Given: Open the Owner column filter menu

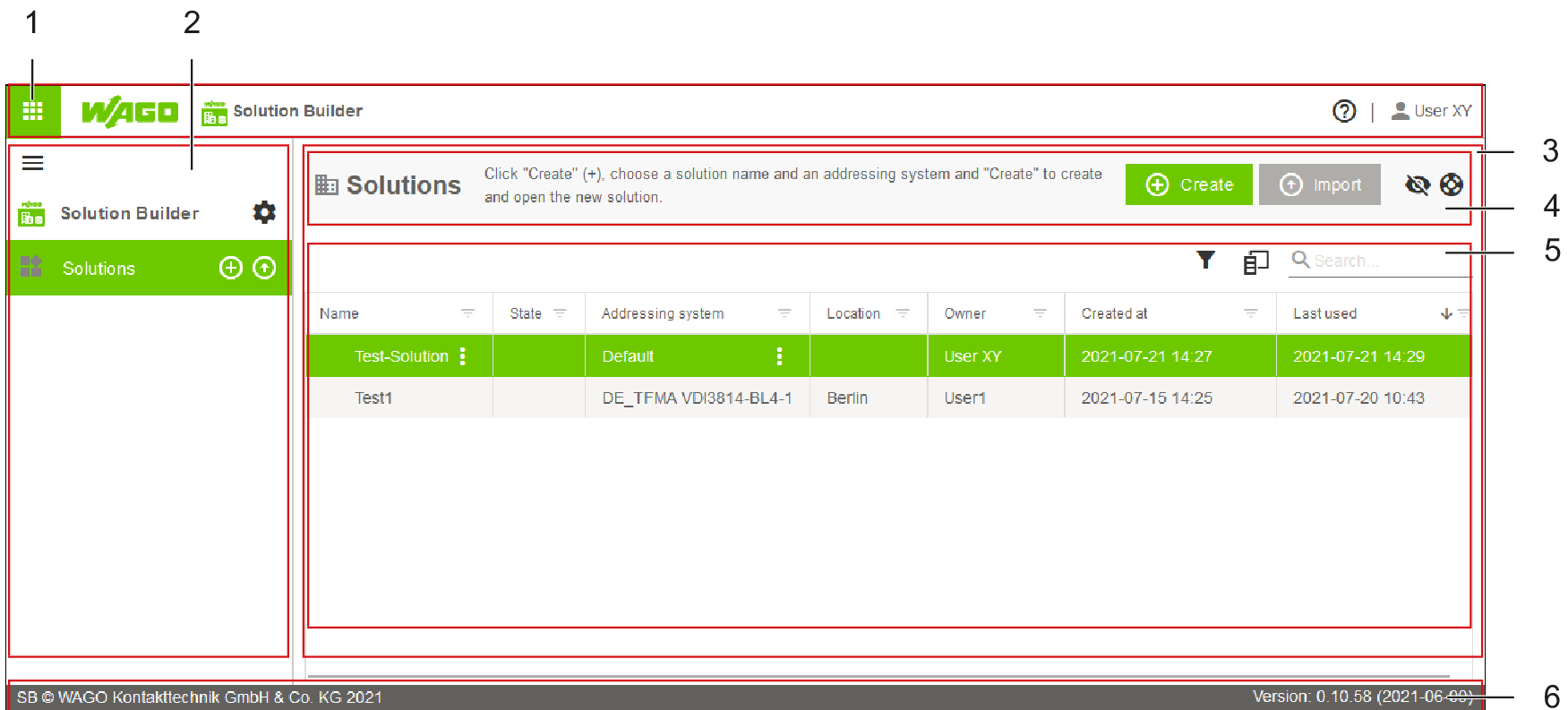Looking at the screenshot, I should tap(1040, 313).
